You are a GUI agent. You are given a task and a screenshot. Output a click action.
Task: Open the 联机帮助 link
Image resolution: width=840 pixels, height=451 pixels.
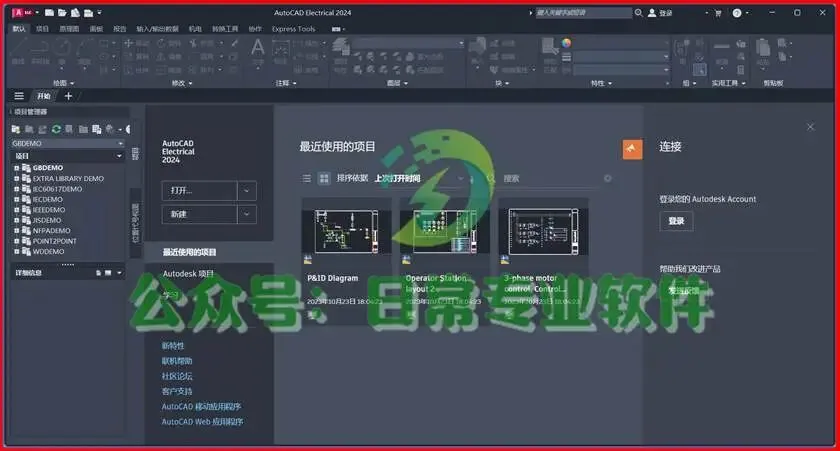(177, 361)
